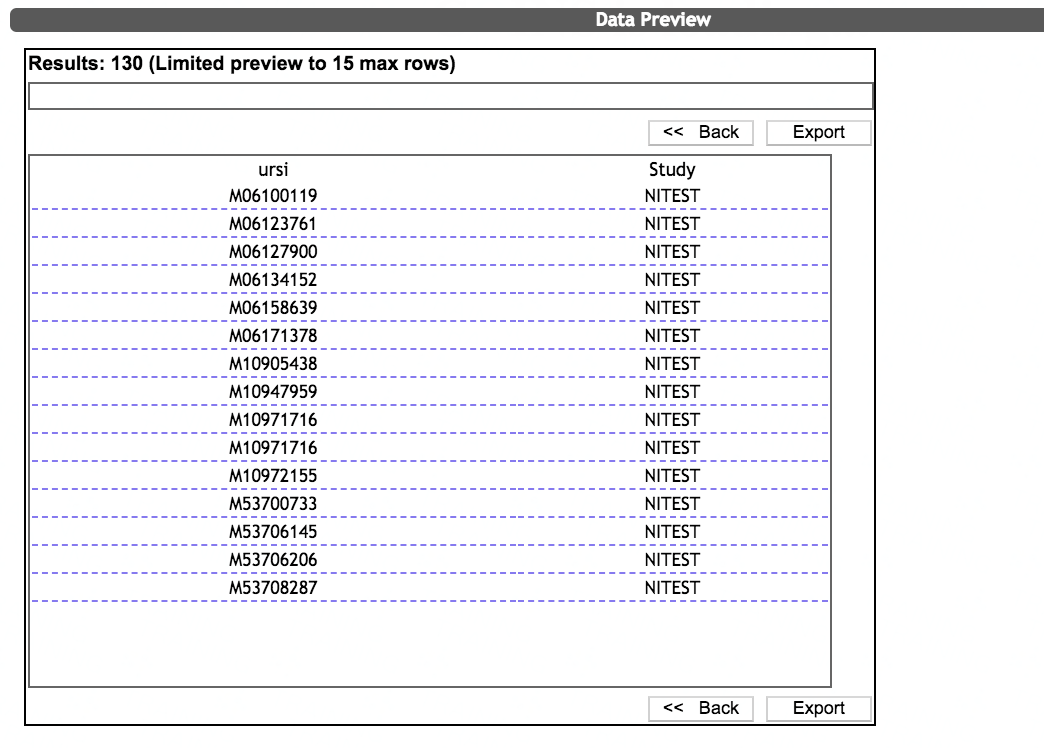Select ursi cell M06123761
Image resolution: width=1044 pixels, height=748 pixels.
273,224
